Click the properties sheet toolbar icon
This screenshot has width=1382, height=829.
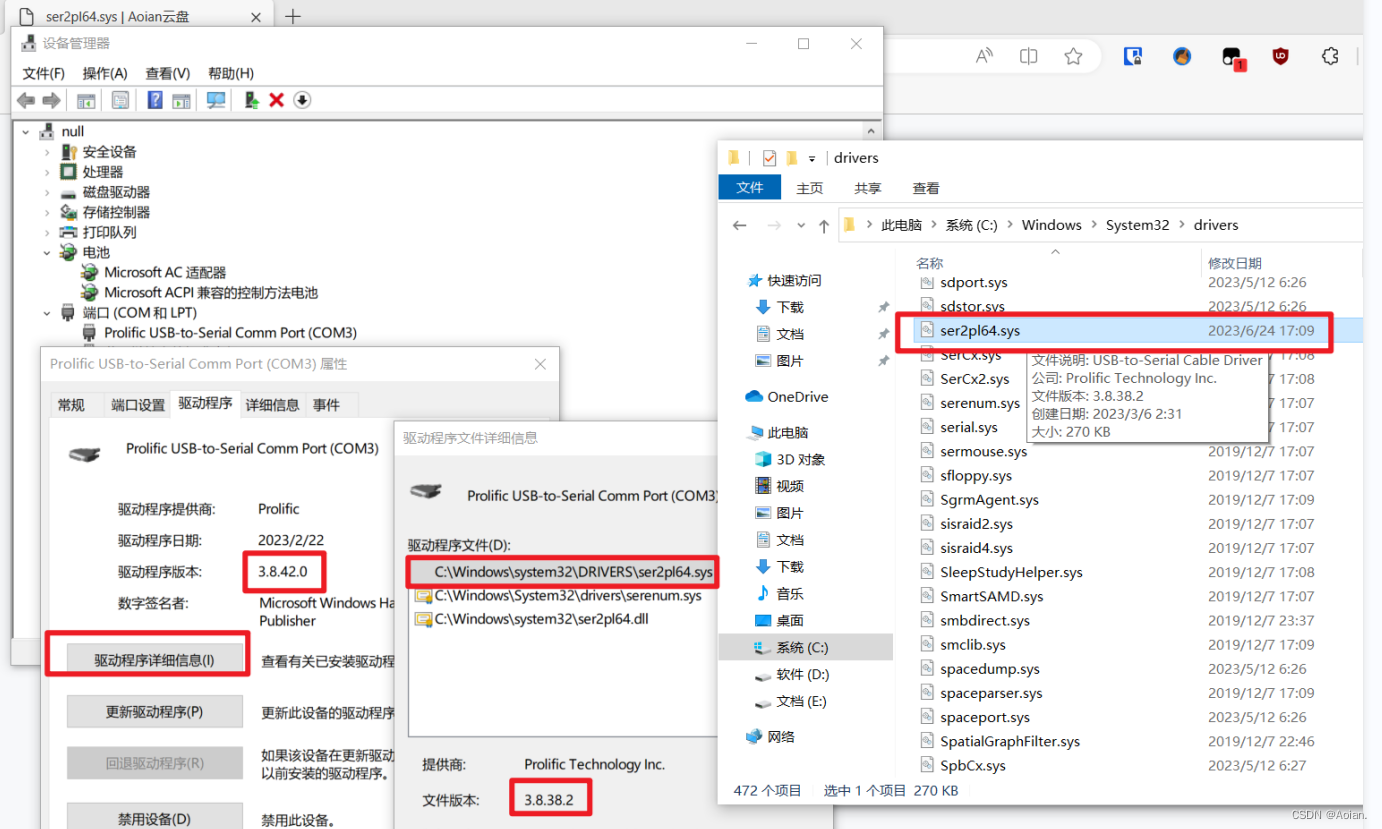coord(120,100)
